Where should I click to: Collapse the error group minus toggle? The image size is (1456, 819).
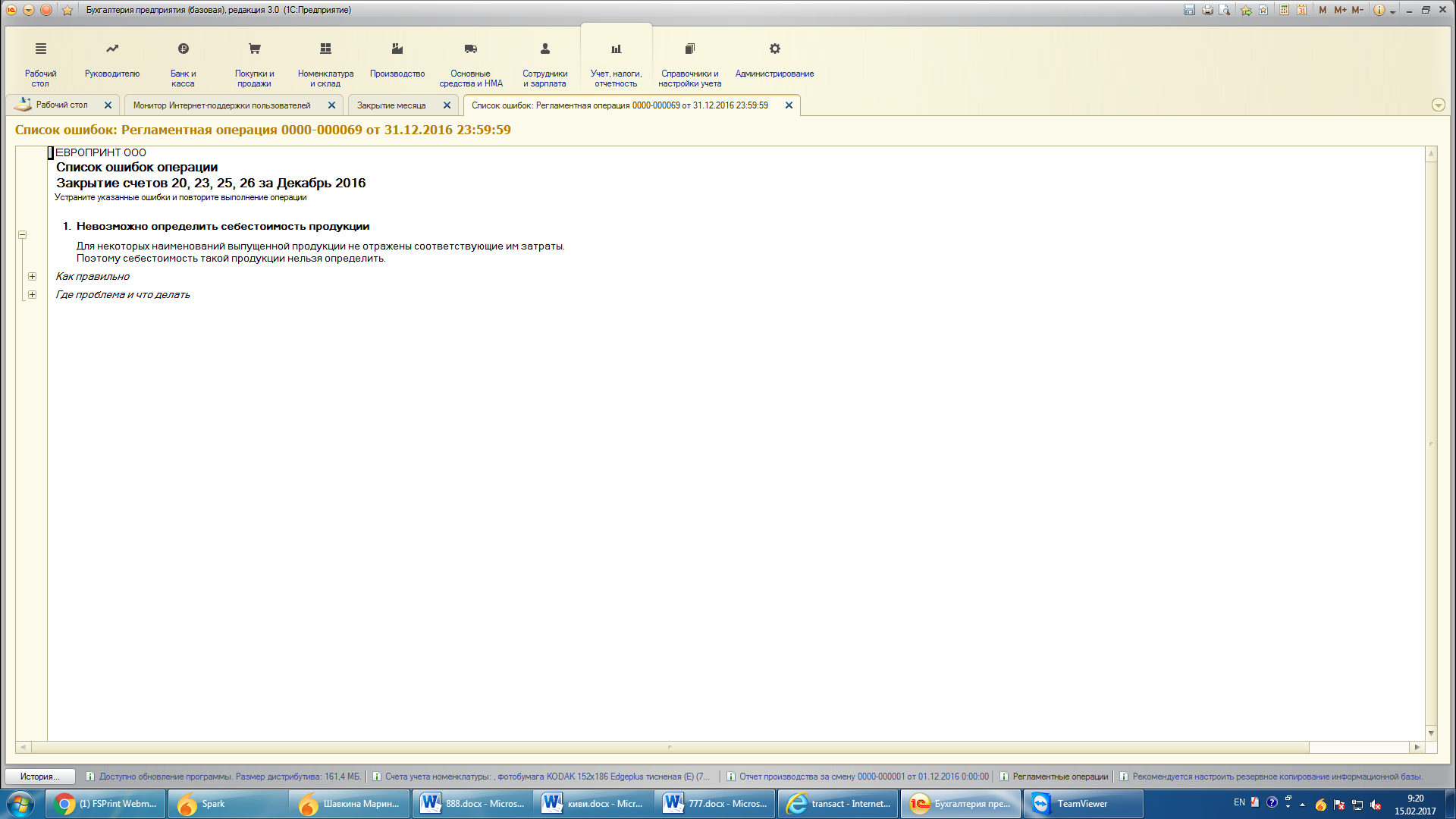point(23,235)
